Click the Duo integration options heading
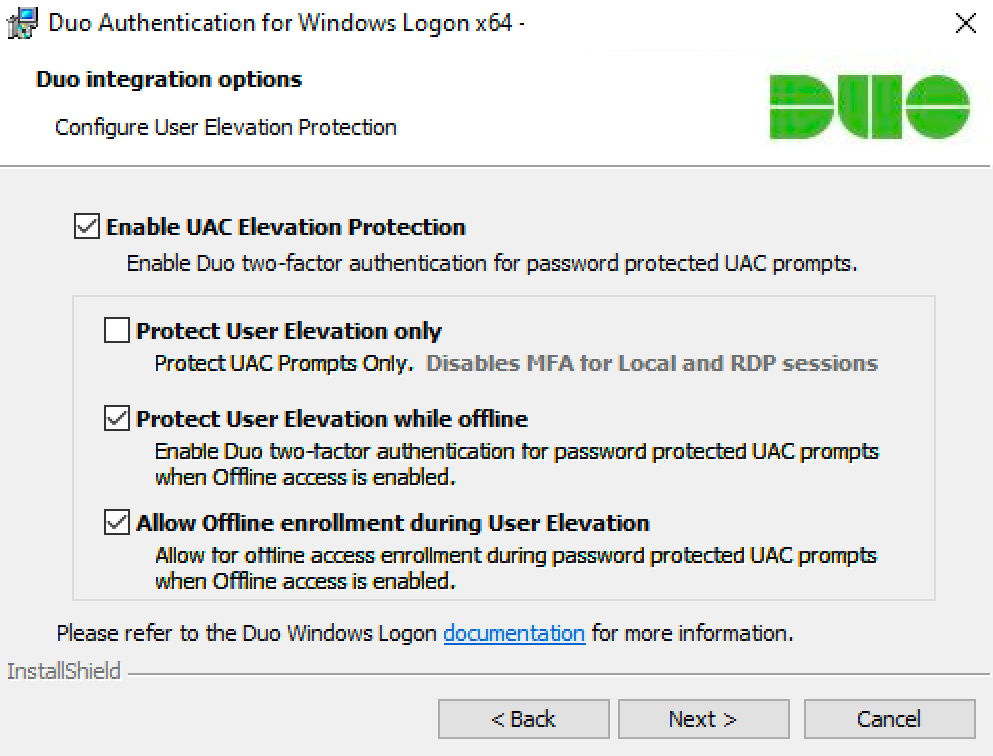Image resolution: width=993 pixels, height=756 pixels. [x=167, y=79]
